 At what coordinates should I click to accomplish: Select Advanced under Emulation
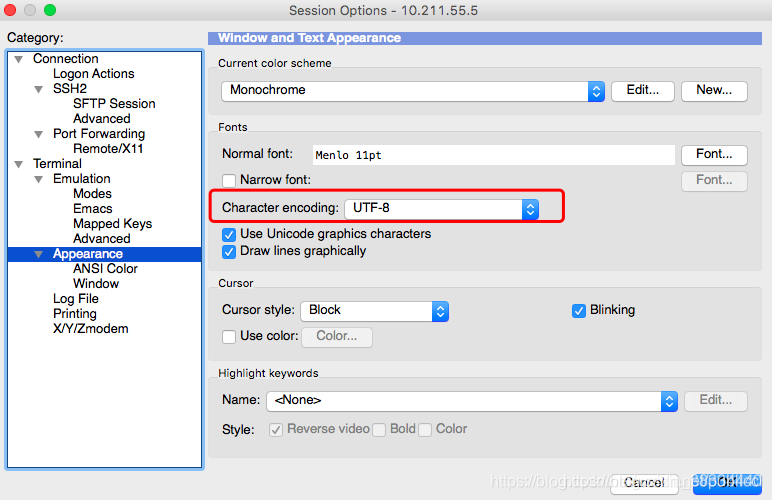pos(102,239)
